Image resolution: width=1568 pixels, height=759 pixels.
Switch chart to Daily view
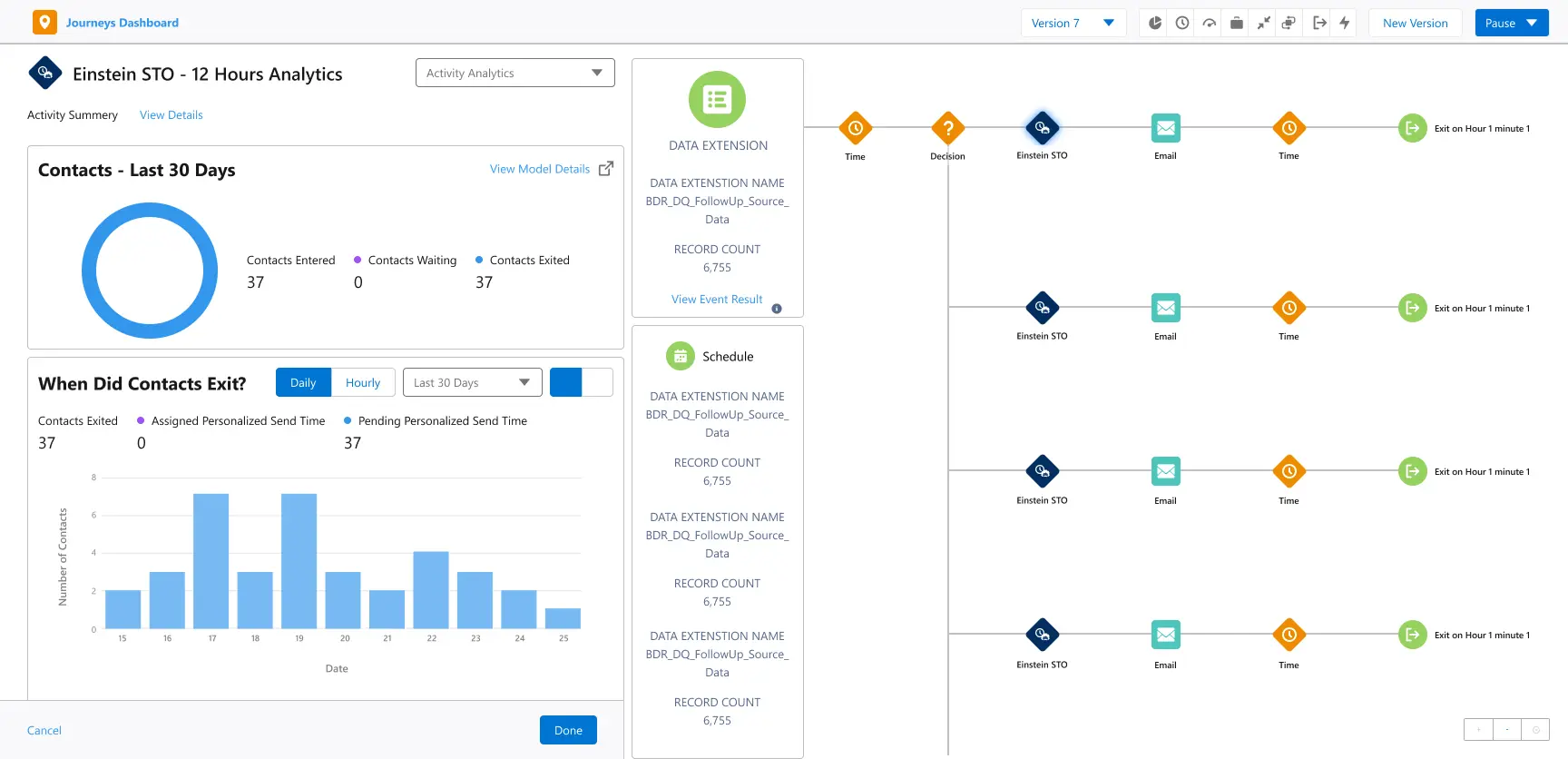tap(303, 382)
